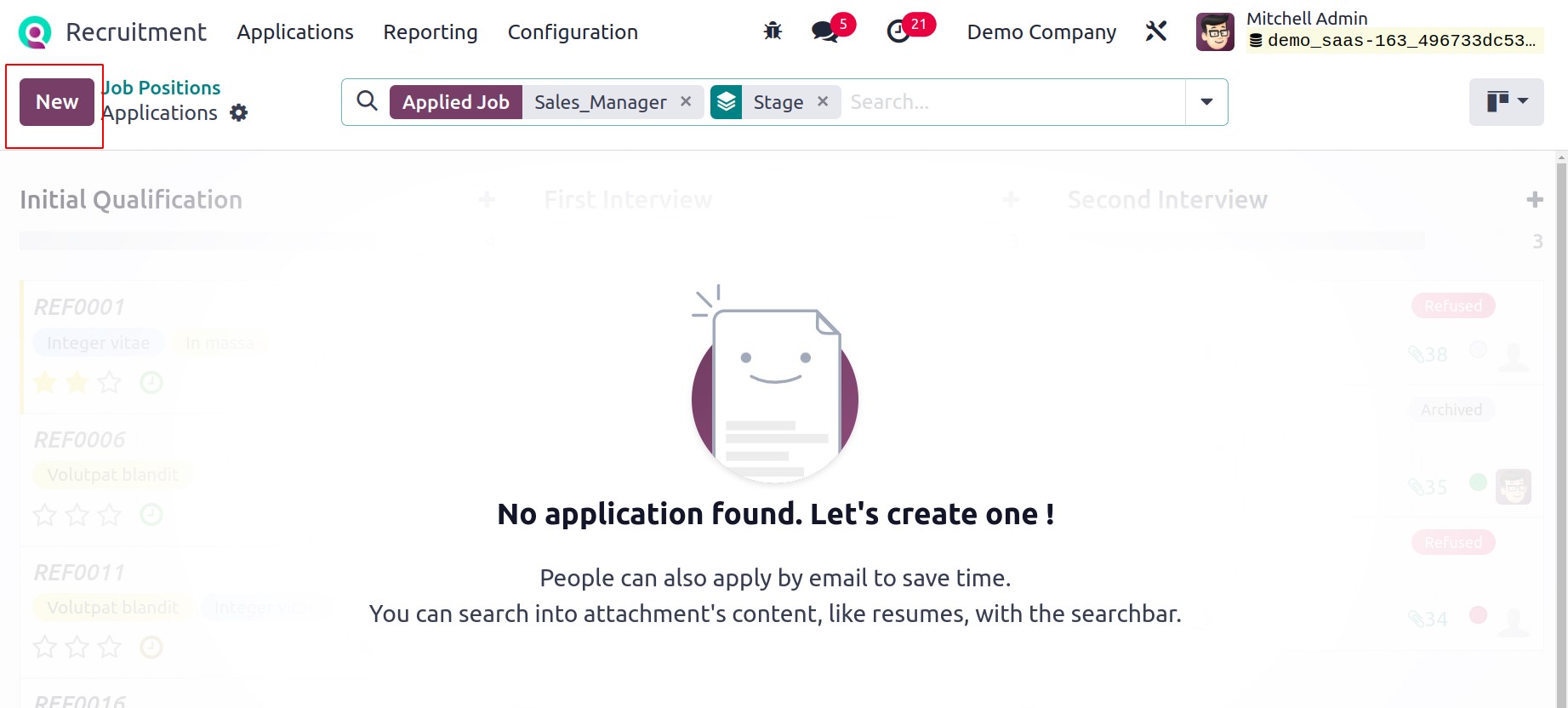Open the Configuration menu
The height and width of the screenshot is (708, 1568).
click(573, 32)
